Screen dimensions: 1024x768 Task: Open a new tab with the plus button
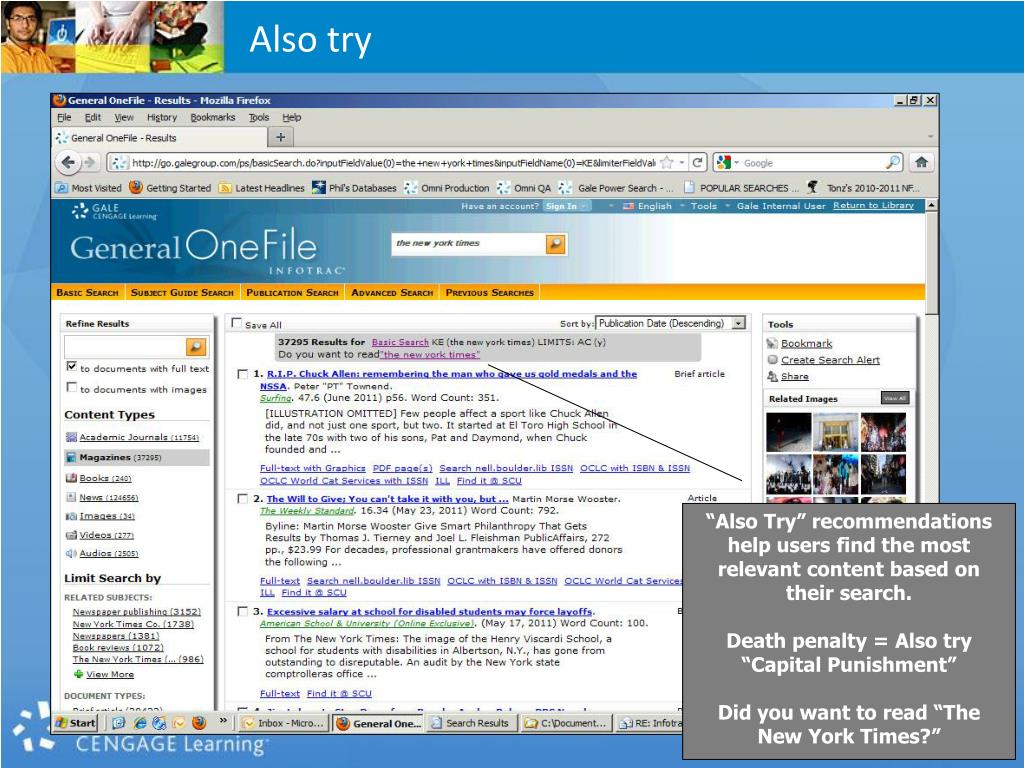click(281, 137)
